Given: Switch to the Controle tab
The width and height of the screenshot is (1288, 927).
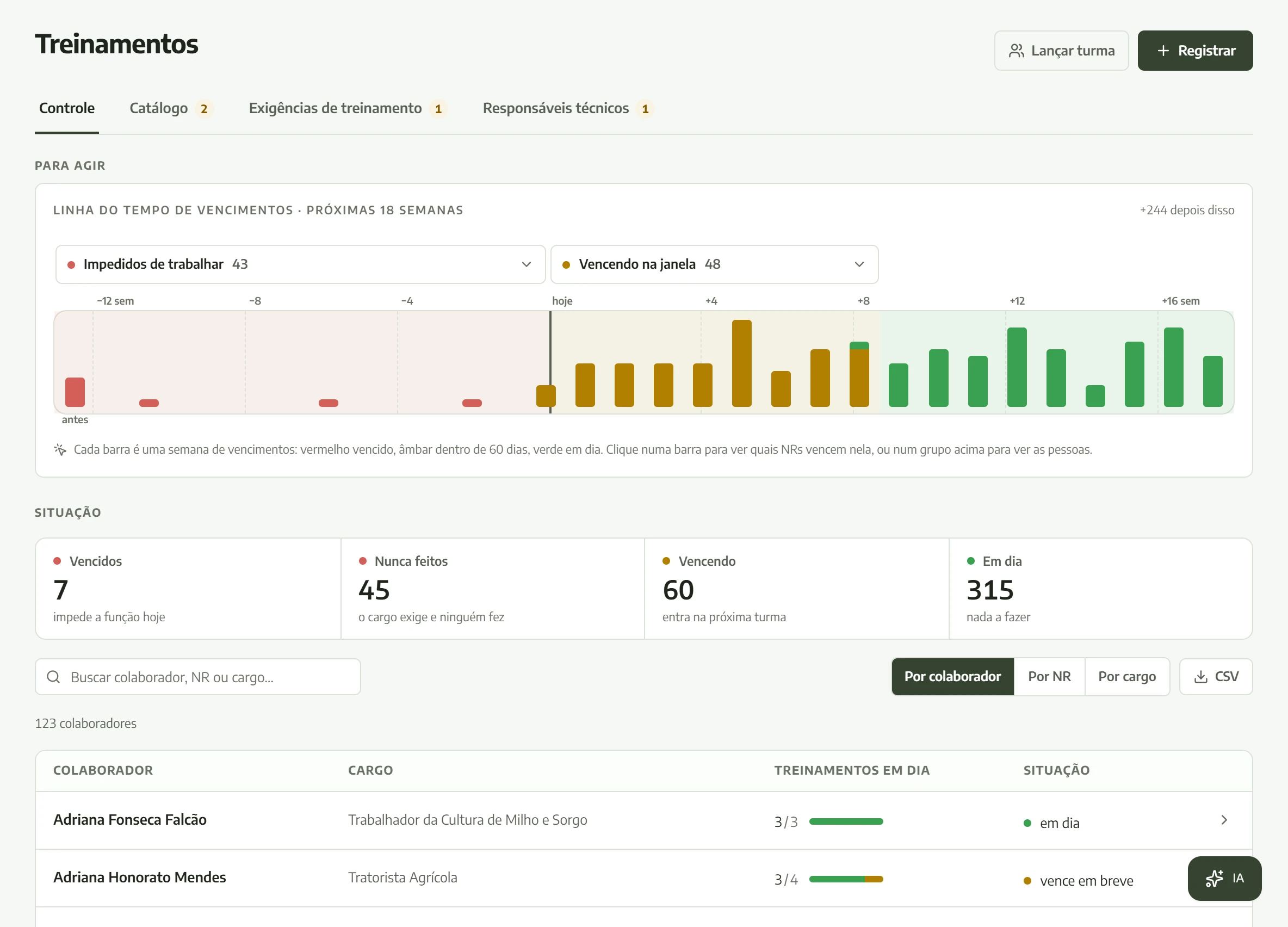Looking at the screenshot, I should pos(67,108).
